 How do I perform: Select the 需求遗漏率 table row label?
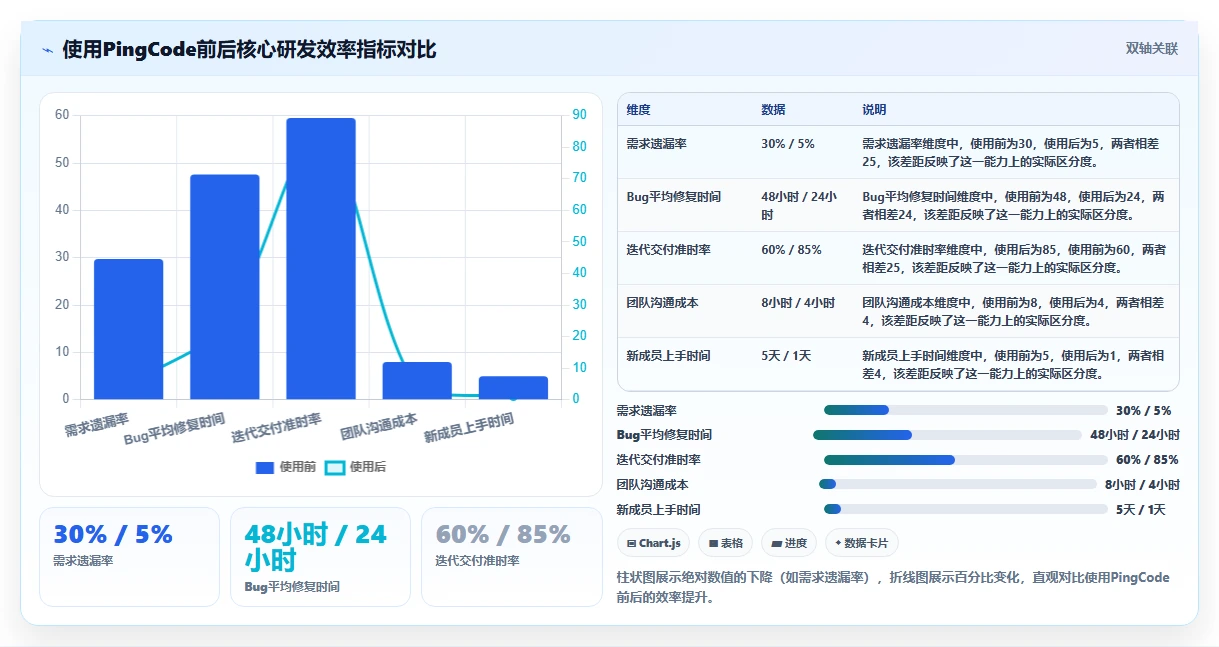coord(657,144)
